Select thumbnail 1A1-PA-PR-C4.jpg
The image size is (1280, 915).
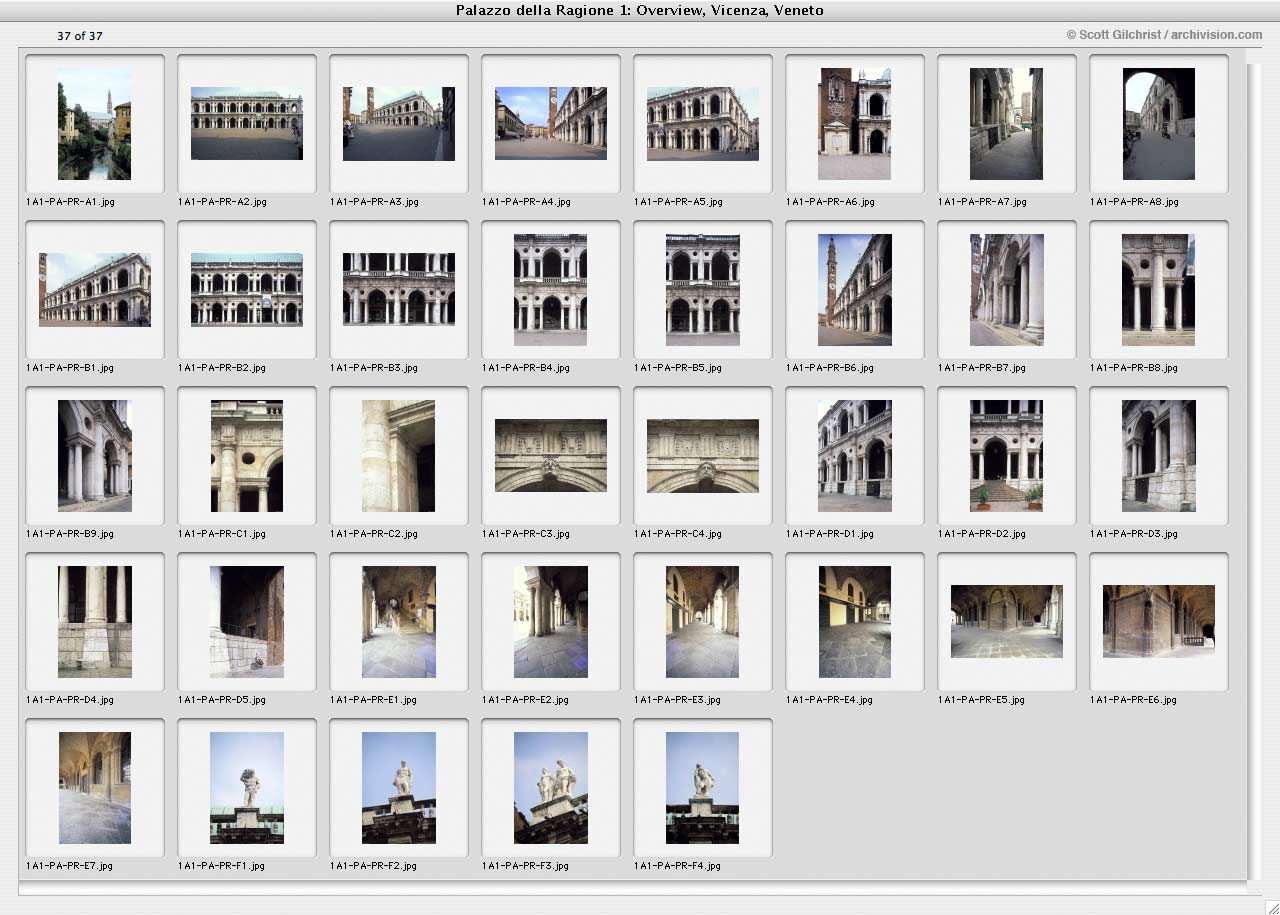[x=703, y=456]
